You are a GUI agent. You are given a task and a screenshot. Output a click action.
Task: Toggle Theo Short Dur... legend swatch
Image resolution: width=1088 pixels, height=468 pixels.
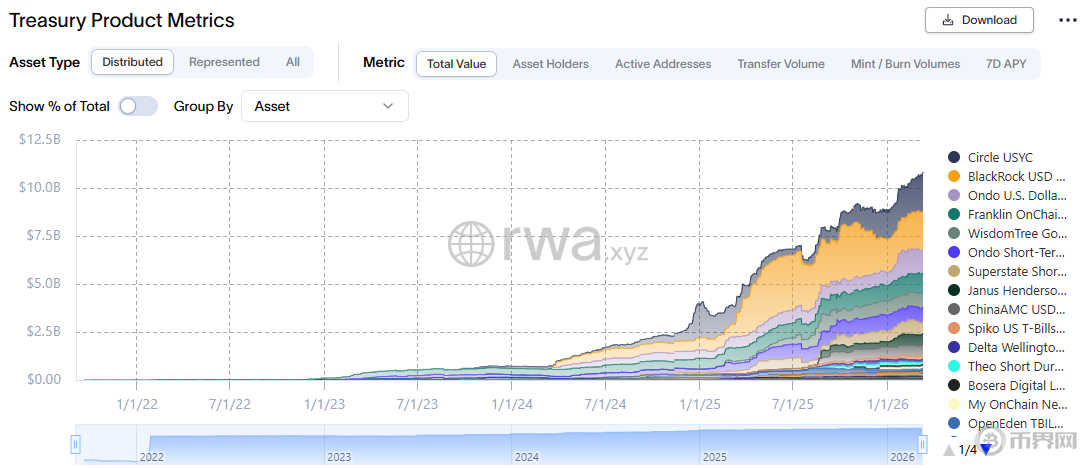point(954,366)
